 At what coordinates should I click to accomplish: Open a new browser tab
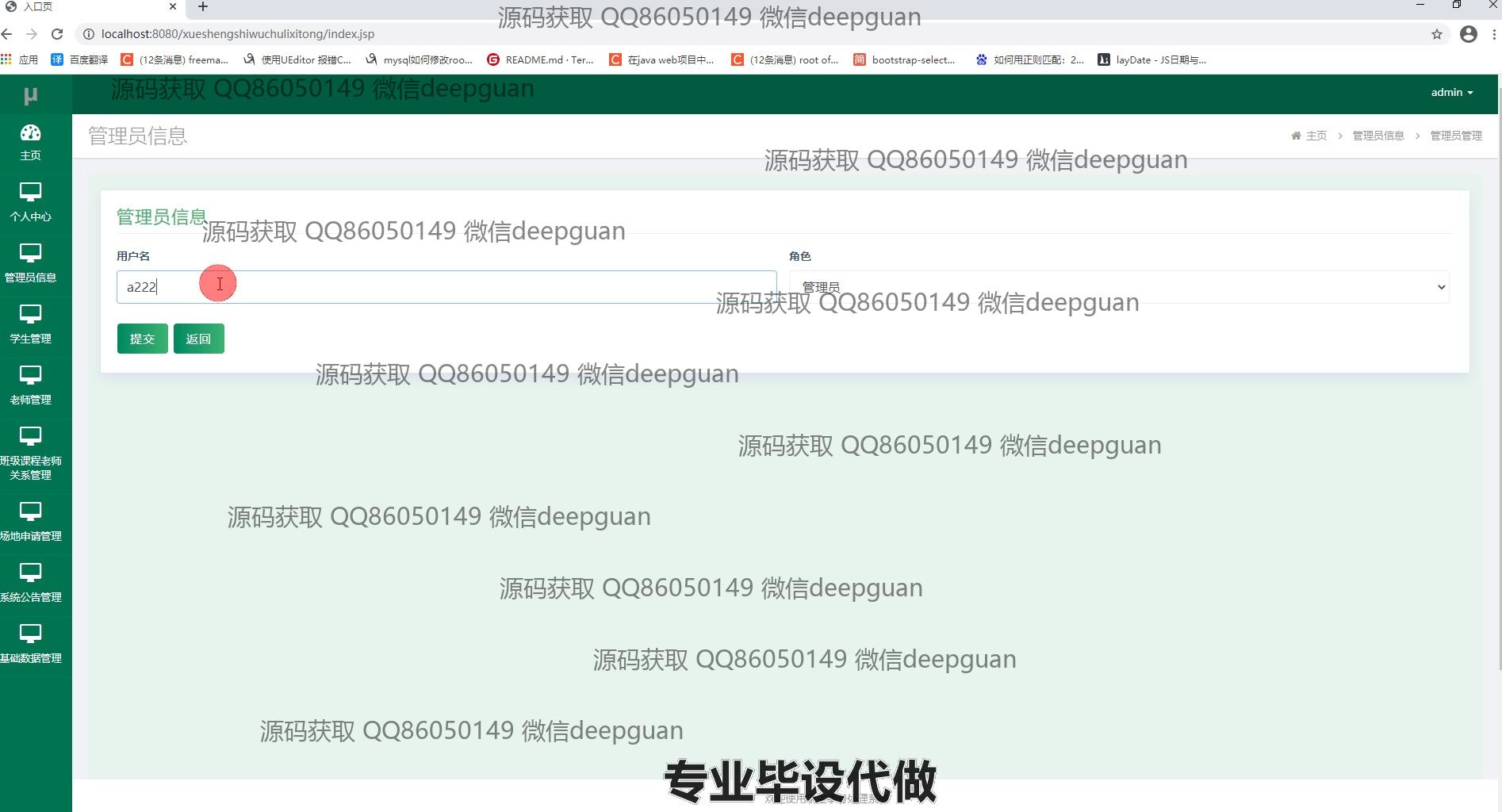[x=203, y=7]
